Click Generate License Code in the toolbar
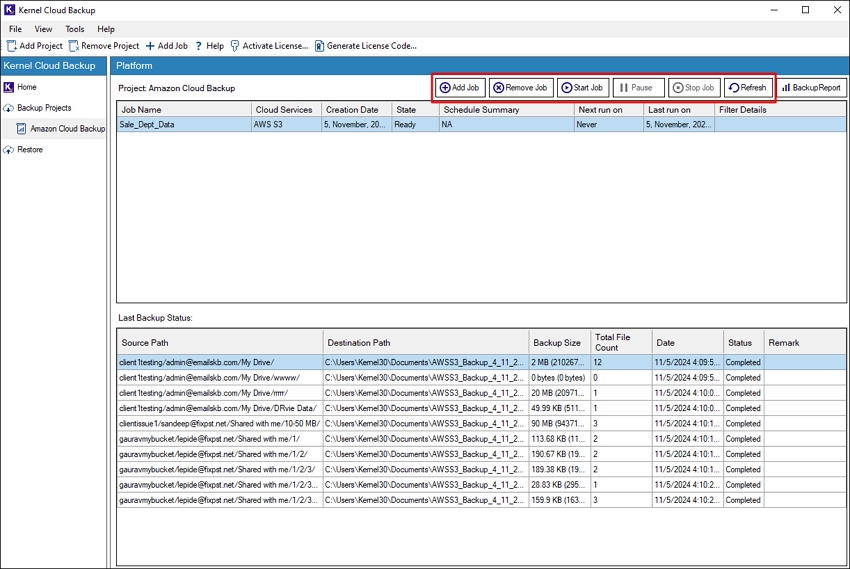850x569 pixels. tap(366, 46)
